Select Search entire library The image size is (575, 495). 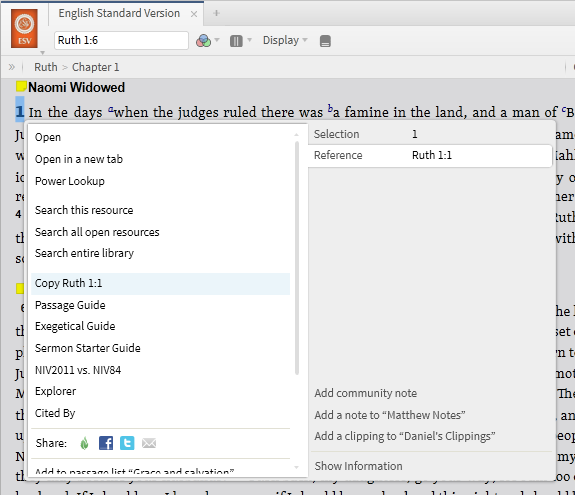coord(84,253)
